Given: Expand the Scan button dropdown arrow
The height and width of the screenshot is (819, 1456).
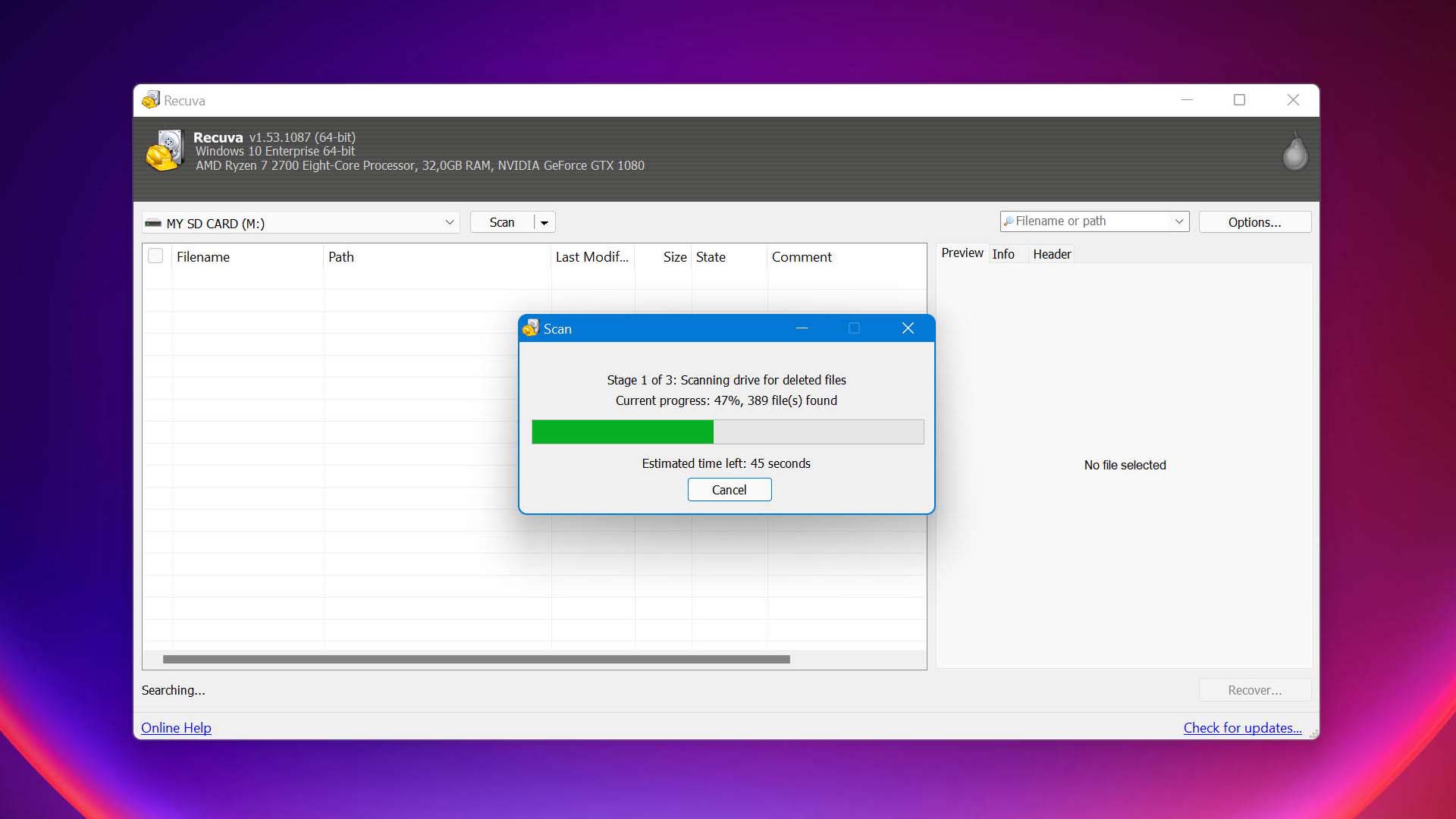Looking at the screenshot, I should tap(544, 222).
